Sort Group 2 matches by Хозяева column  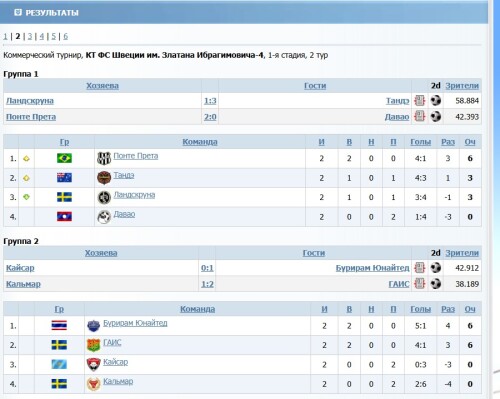(x=101, y=253)
